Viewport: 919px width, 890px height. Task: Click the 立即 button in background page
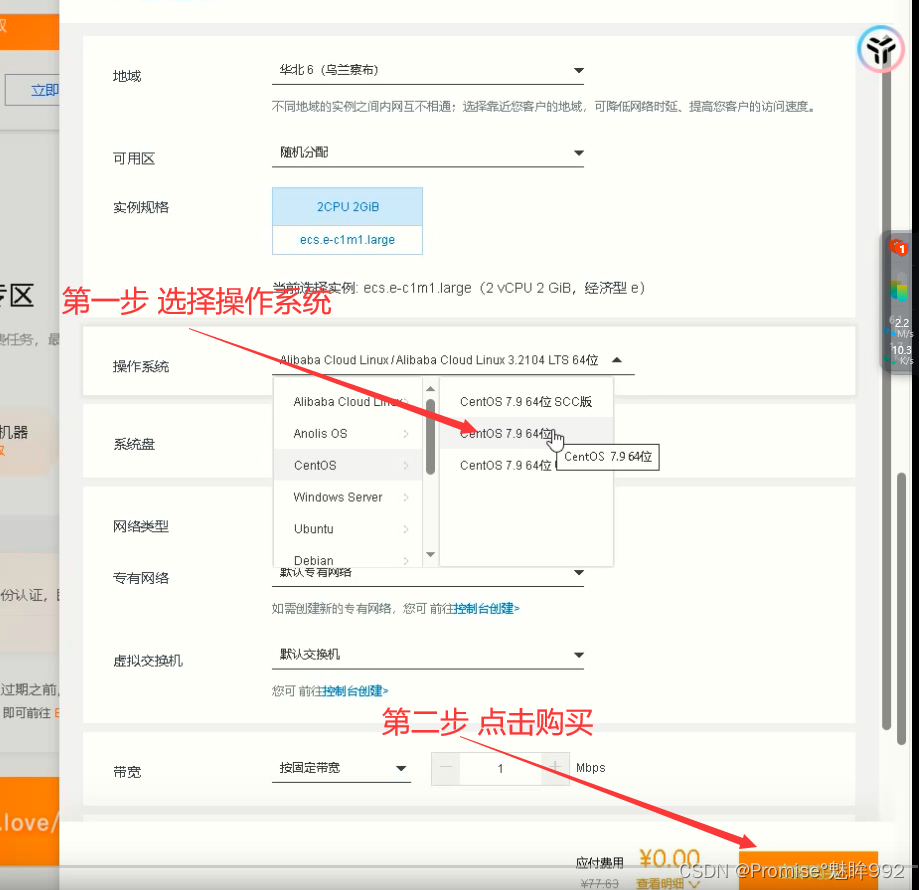coord(33,90)
